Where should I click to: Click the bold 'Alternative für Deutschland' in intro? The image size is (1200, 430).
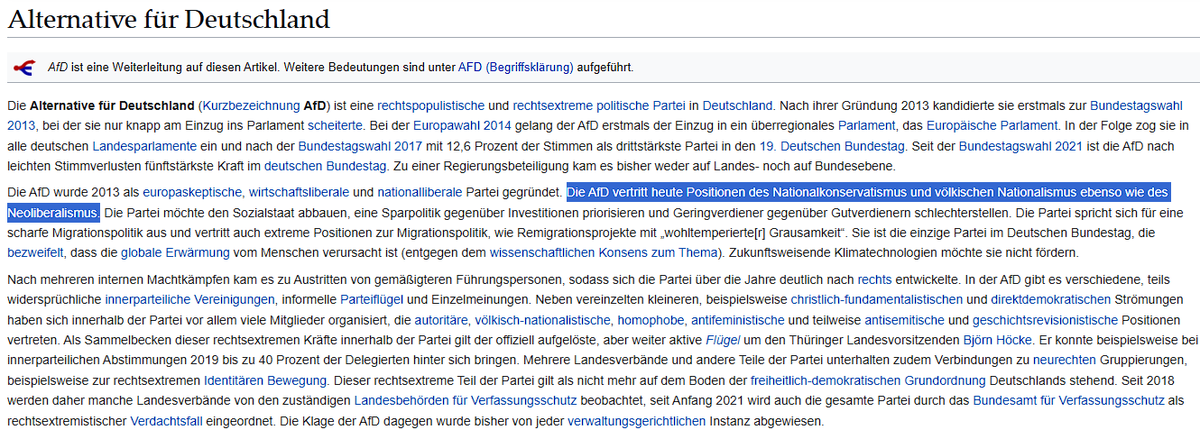[112, 105]
